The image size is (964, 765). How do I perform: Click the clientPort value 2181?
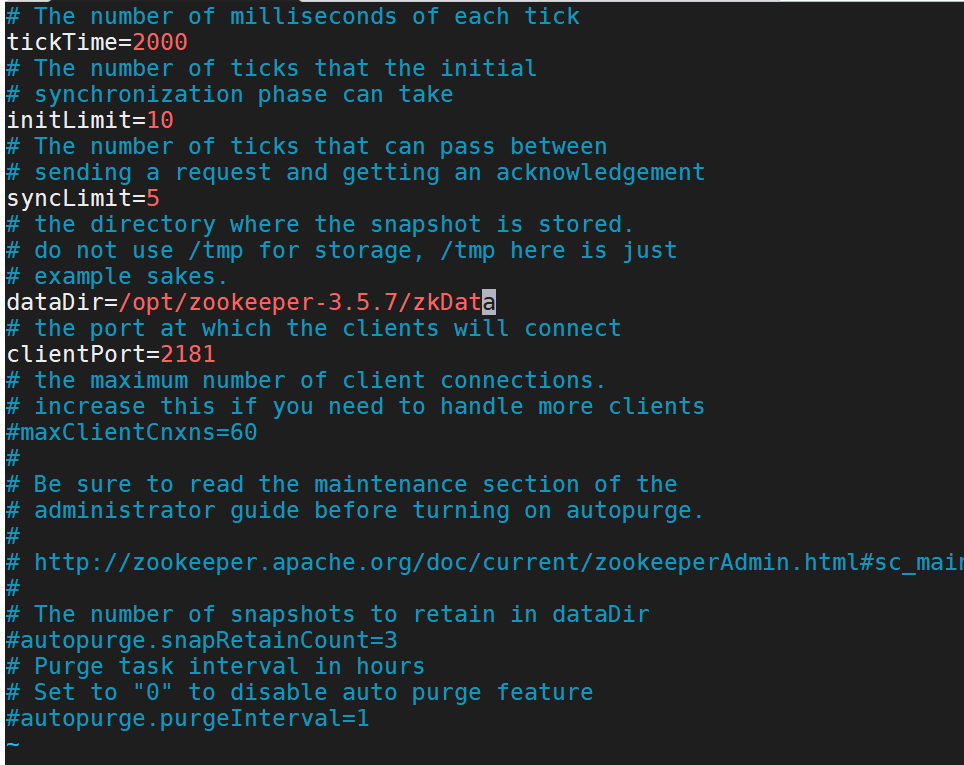tap(188, 354)
